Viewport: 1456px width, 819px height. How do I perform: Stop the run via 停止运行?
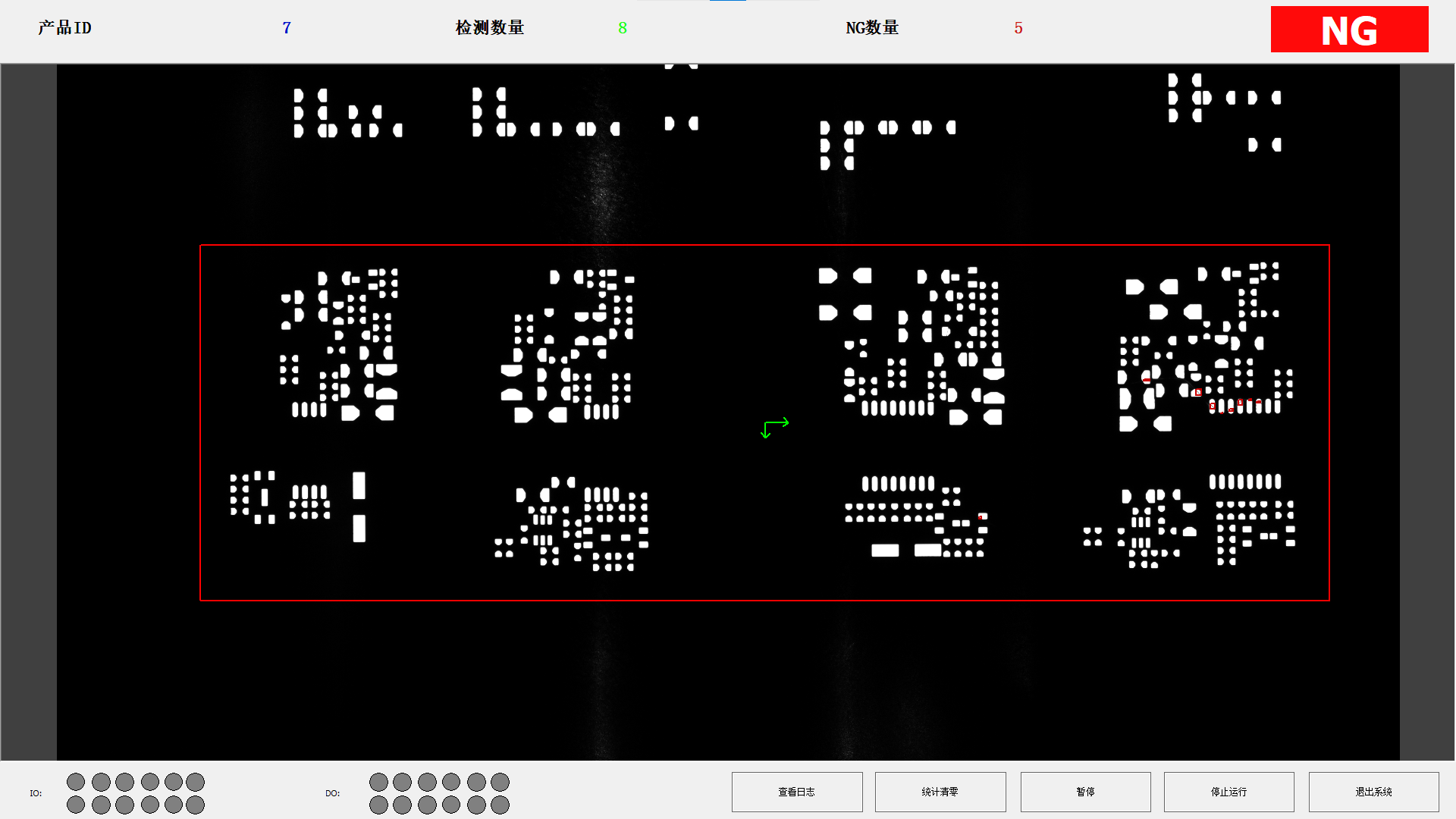coord(1228,791)
